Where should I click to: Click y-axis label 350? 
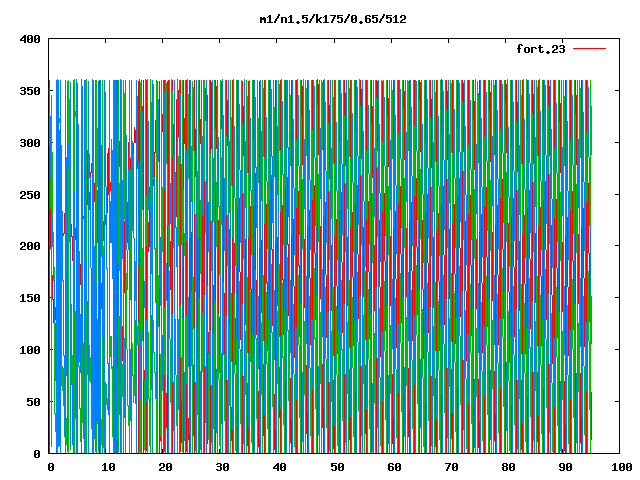click(x=30, y=91)
